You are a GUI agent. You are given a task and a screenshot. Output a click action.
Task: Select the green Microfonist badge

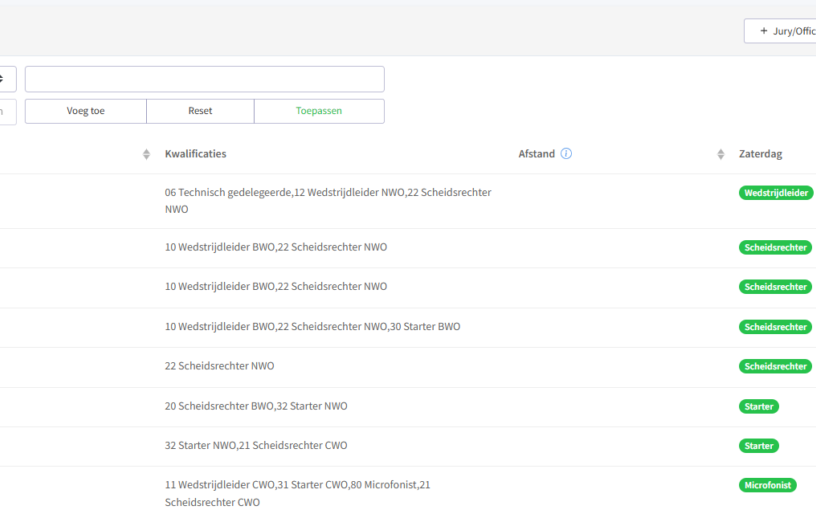767,485
